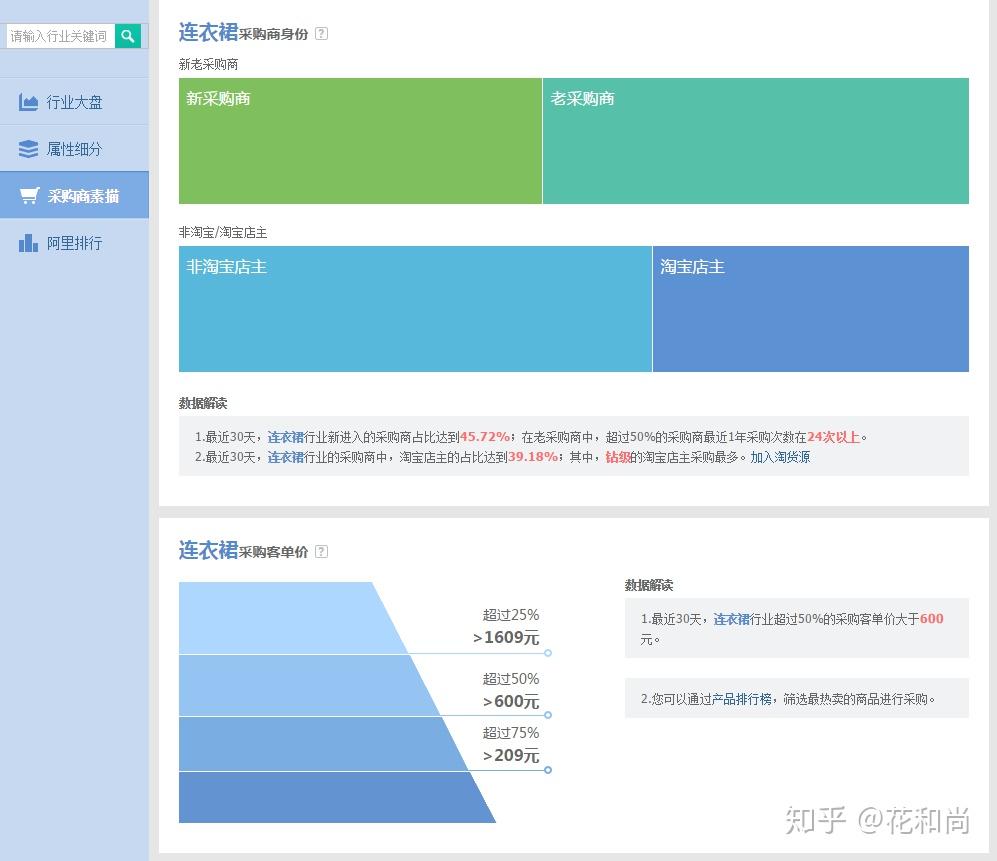Screen dimensions: 997x861
Task: Click 连衣裙 link in first data note
Action: (285, 437)
